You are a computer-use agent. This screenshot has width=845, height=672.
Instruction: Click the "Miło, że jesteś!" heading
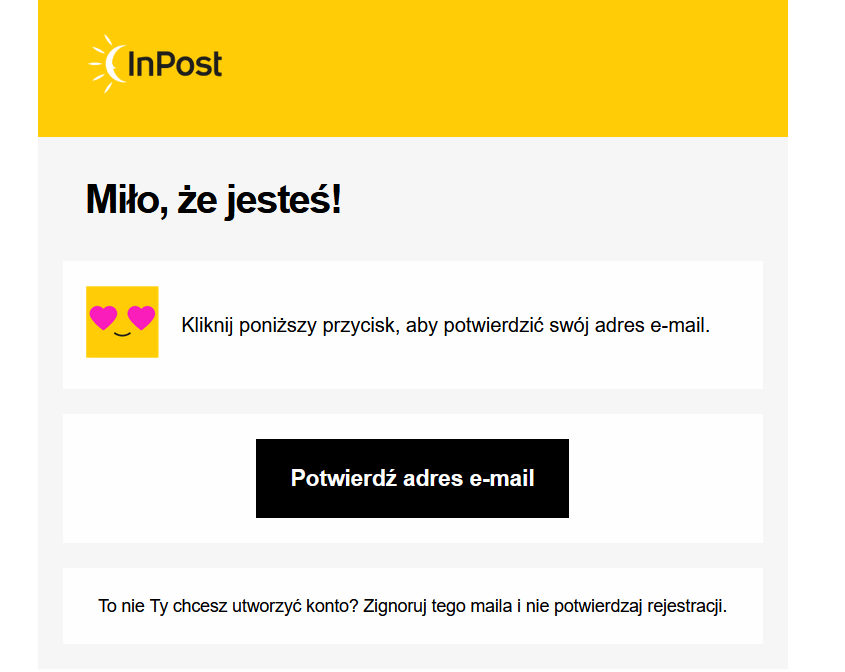[x=213, y=200]
